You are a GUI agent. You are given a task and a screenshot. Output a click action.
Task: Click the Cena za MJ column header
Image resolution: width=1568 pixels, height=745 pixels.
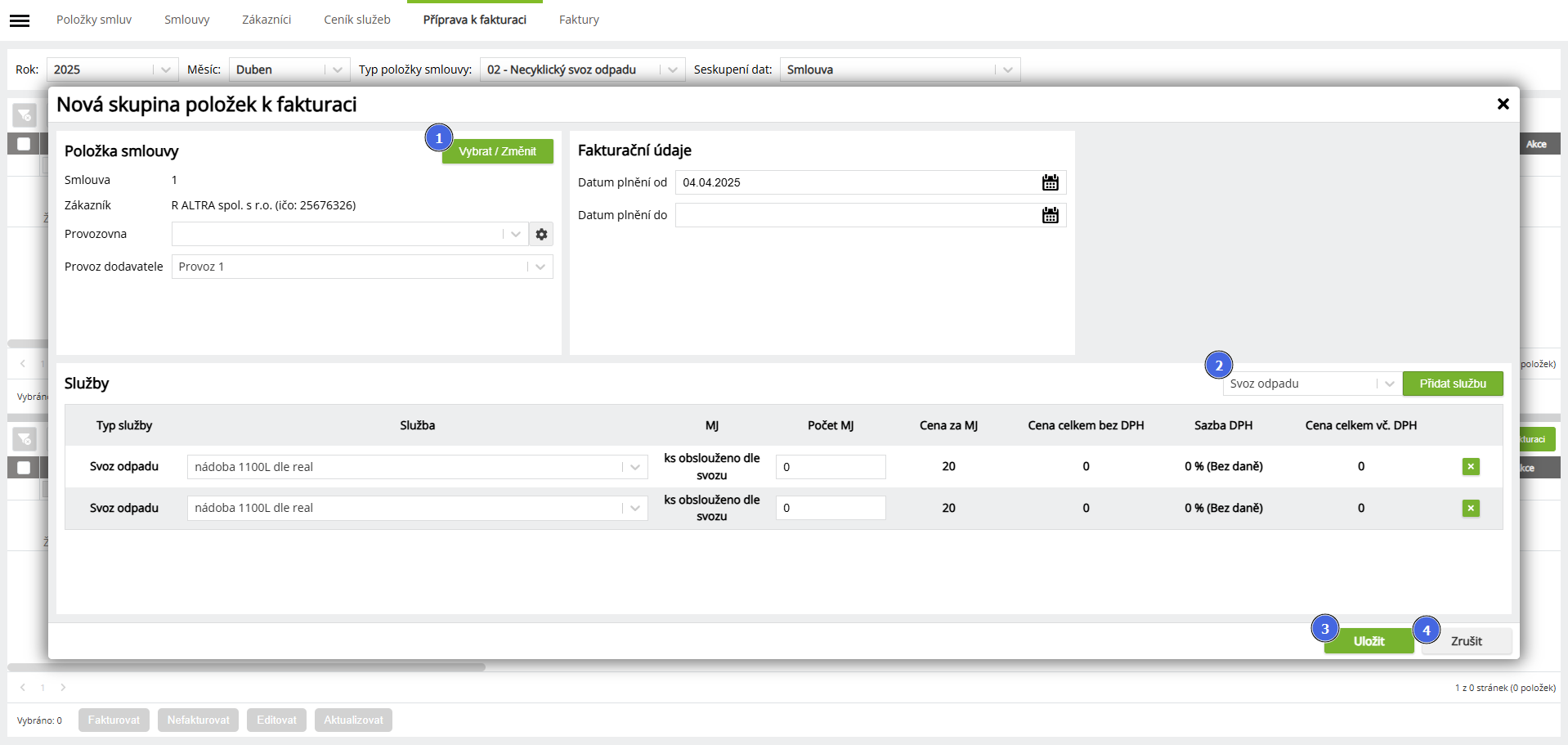pos(948,425)
